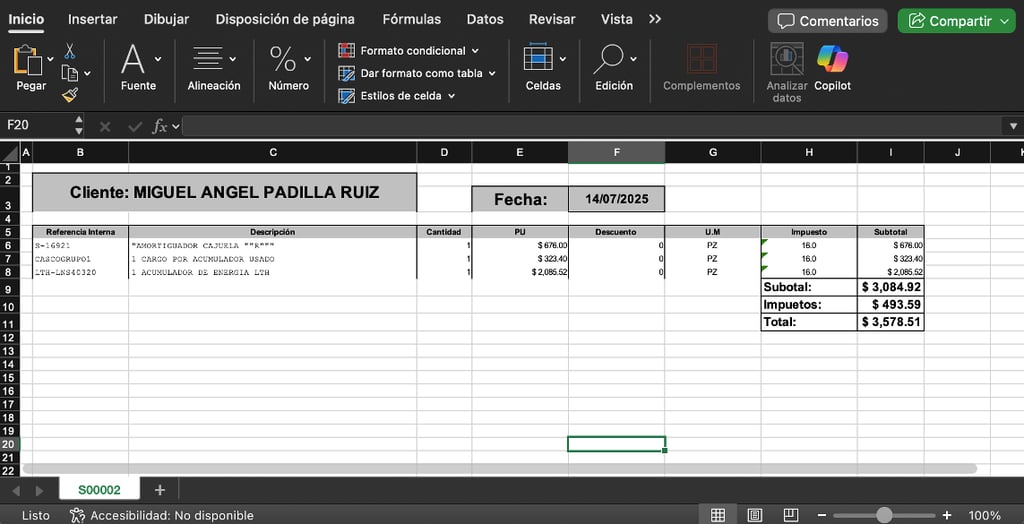Switch to Disposición de página tab
This screenshot has height=524, width=1024.
285,19
